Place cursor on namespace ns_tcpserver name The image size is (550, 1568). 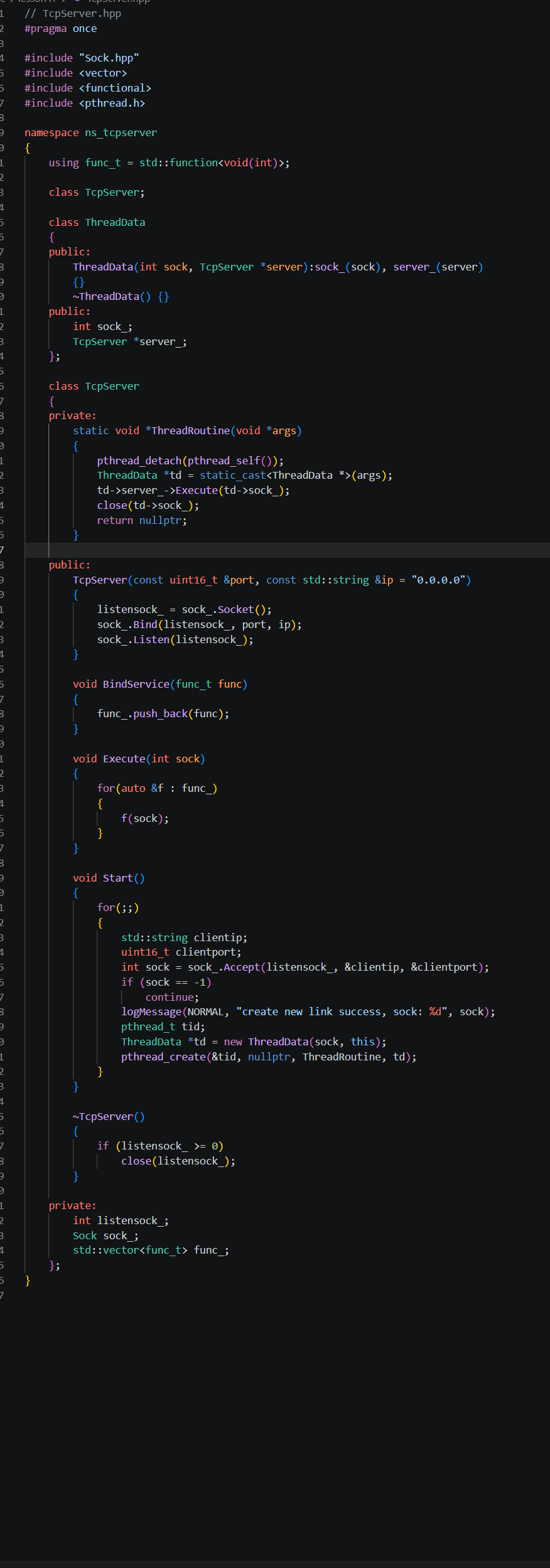point(121,133)
